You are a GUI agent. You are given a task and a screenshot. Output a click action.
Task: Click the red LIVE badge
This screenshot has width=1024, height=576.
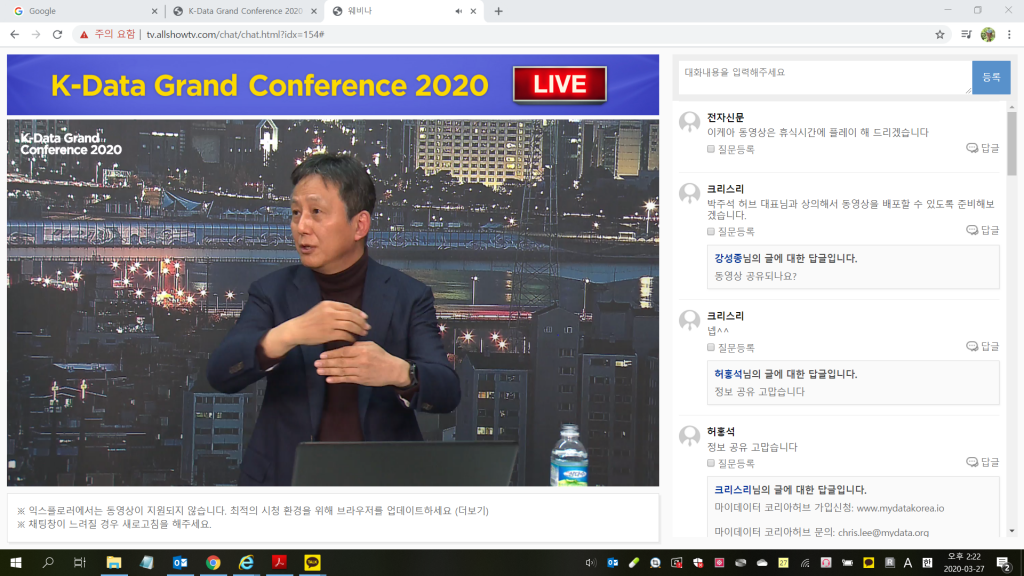tap(560, 84)
